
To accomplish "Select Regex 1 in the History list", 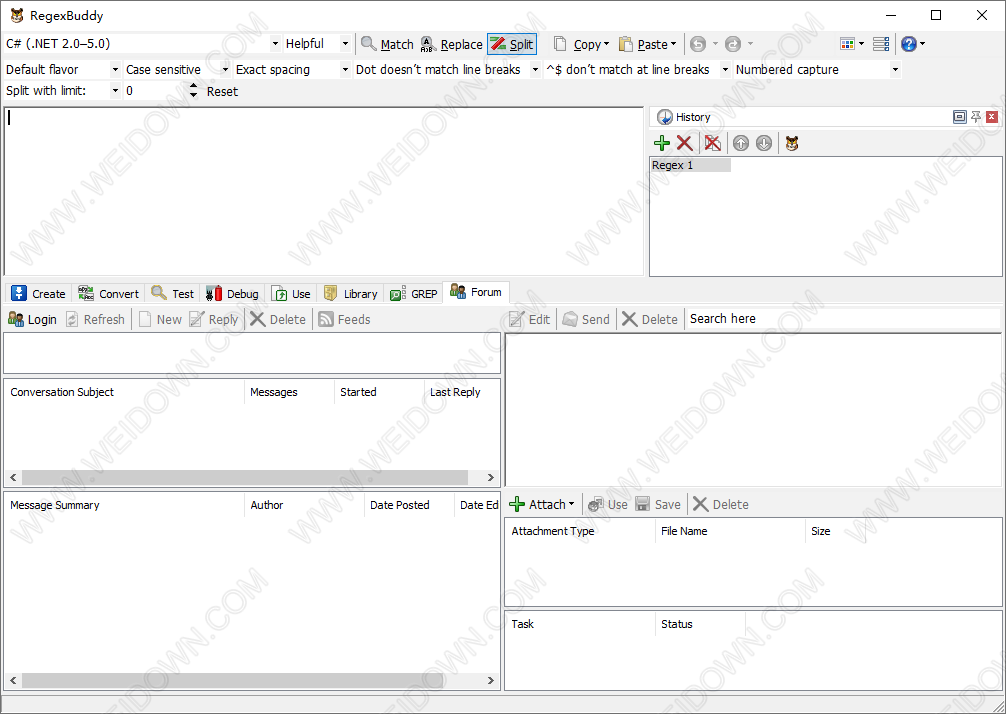I will coord(690,166).
